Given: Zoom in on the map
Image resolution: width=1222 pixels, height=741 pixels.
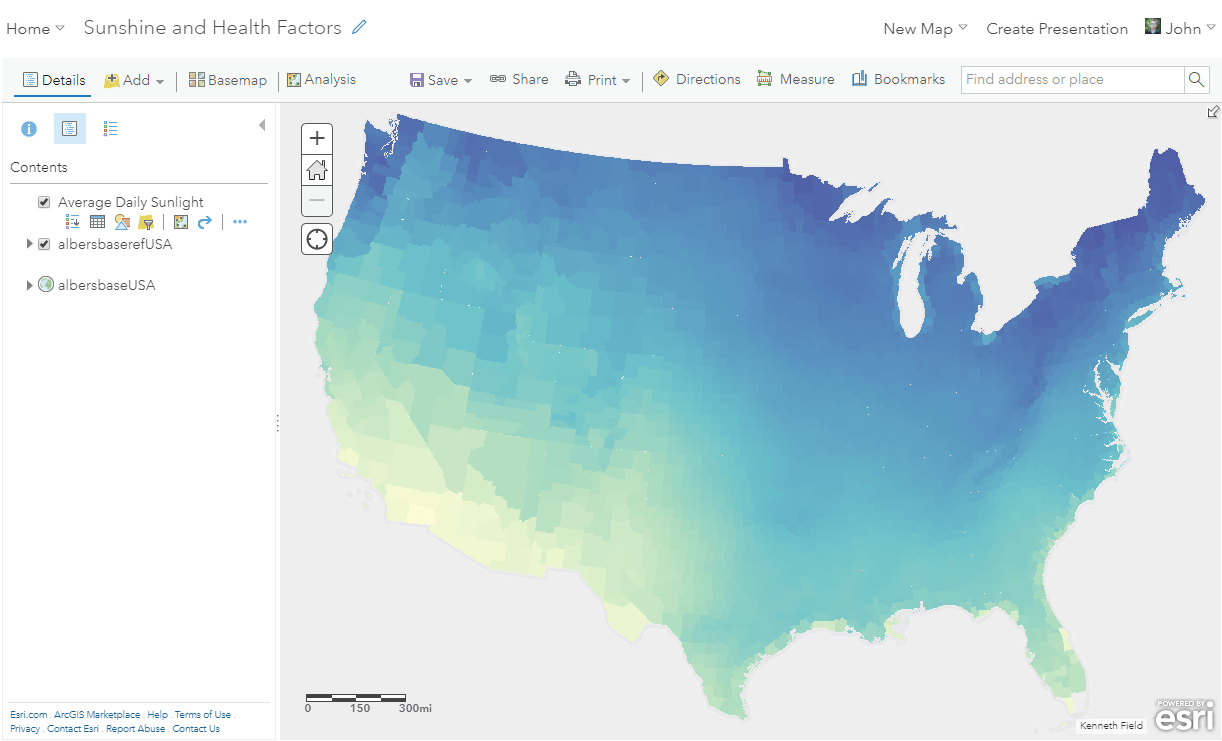Looking at the screenshot, I should click(317, 138).
